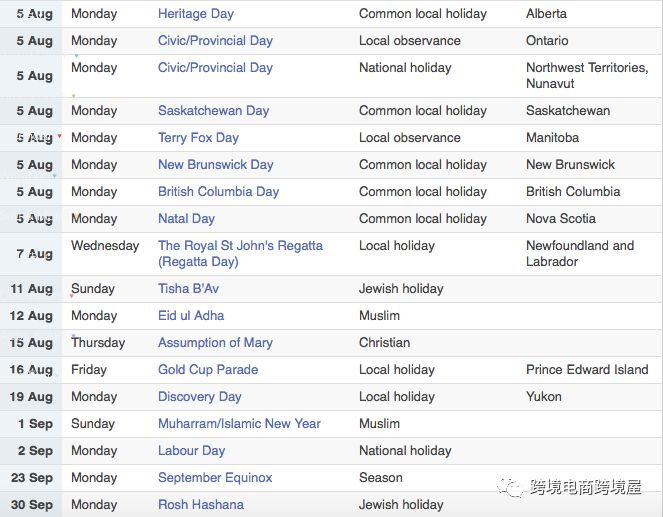Viewport: 663px width, 517px height.
Task: Open New Brunswick Day link
Action: coord(216,164)
